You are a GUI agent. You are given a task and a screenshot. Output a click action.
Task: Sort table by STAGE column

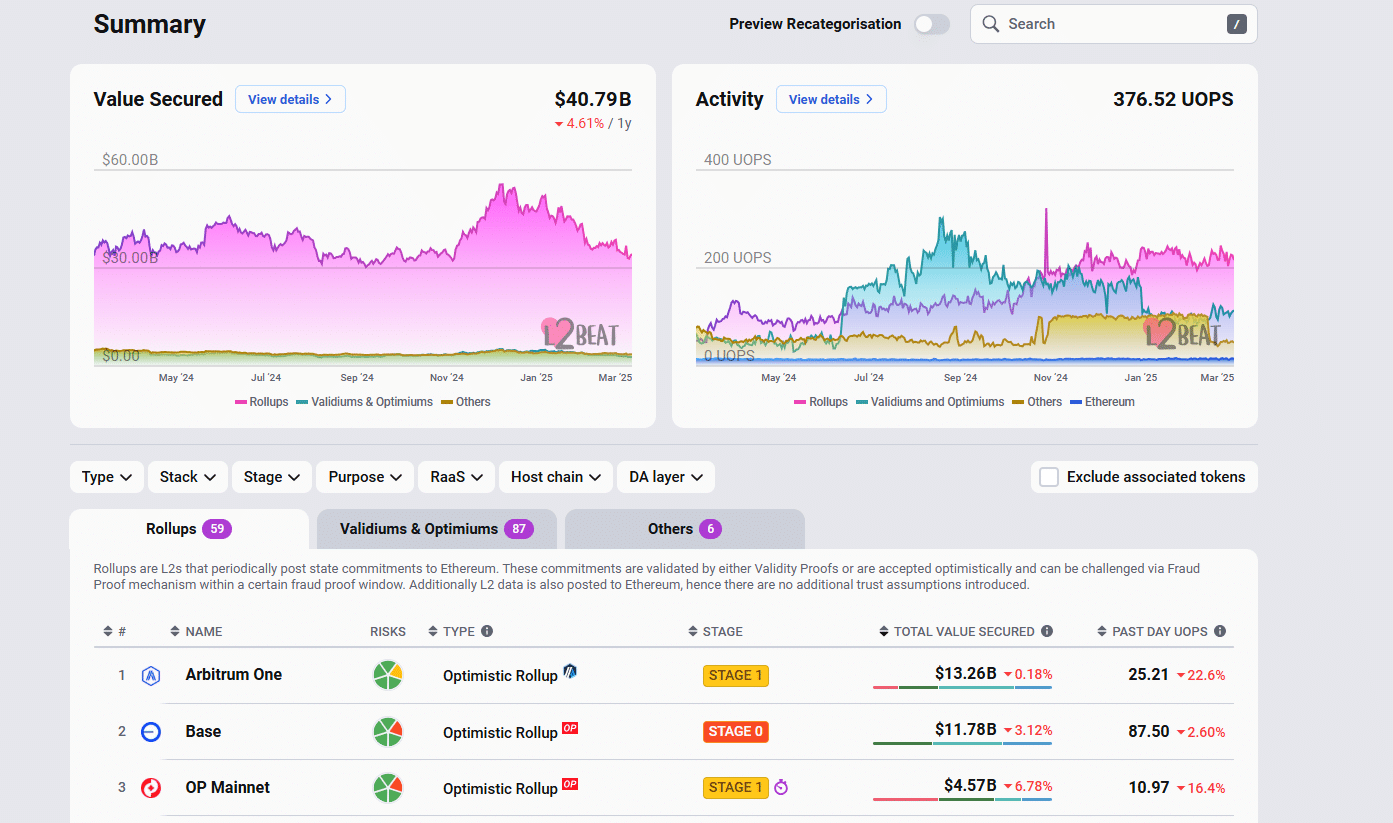click(715, 631)
